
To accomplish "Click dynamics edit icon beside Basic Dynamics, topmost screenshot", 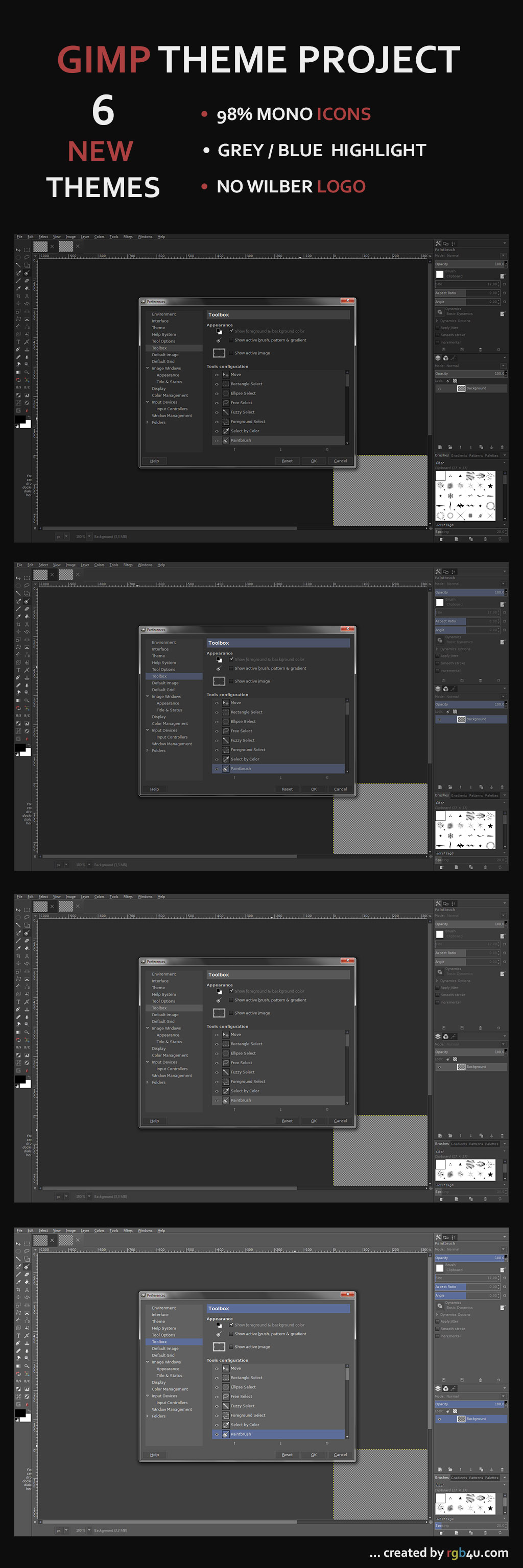I will (502, 313).
